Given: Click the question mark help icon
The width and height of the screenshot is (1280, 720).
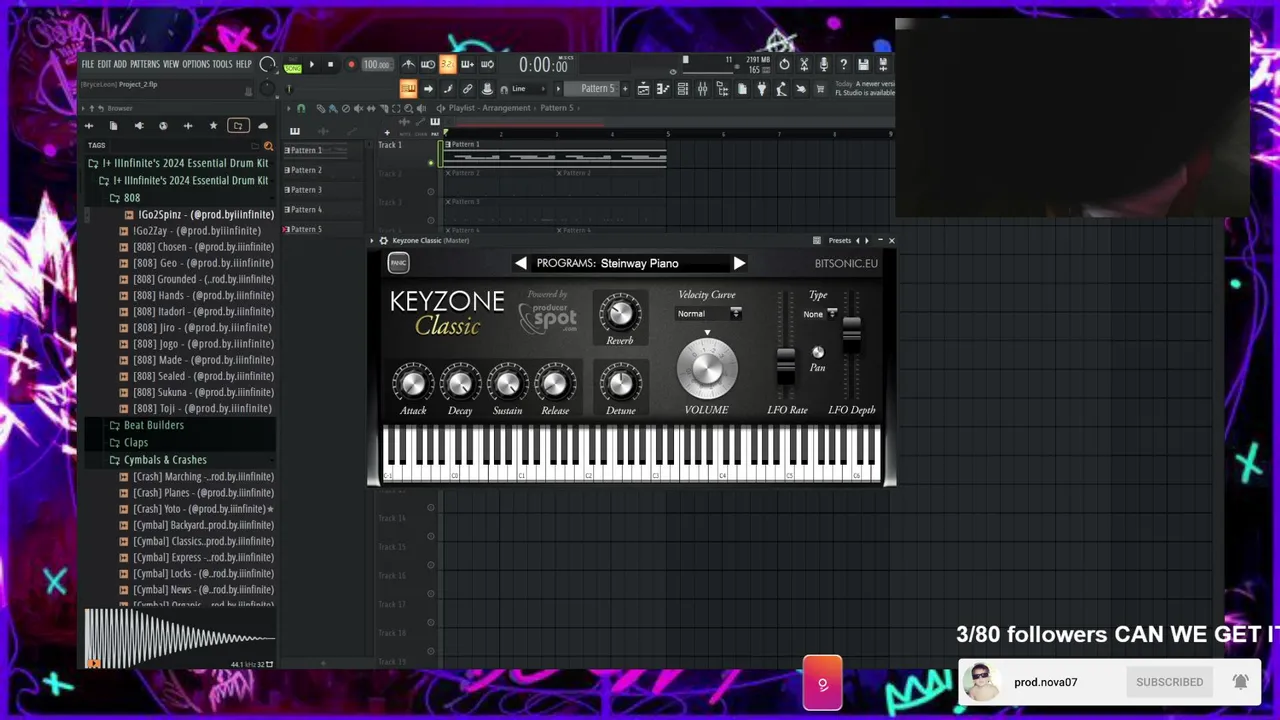Looking at the screenshot, I should [843, 65].
